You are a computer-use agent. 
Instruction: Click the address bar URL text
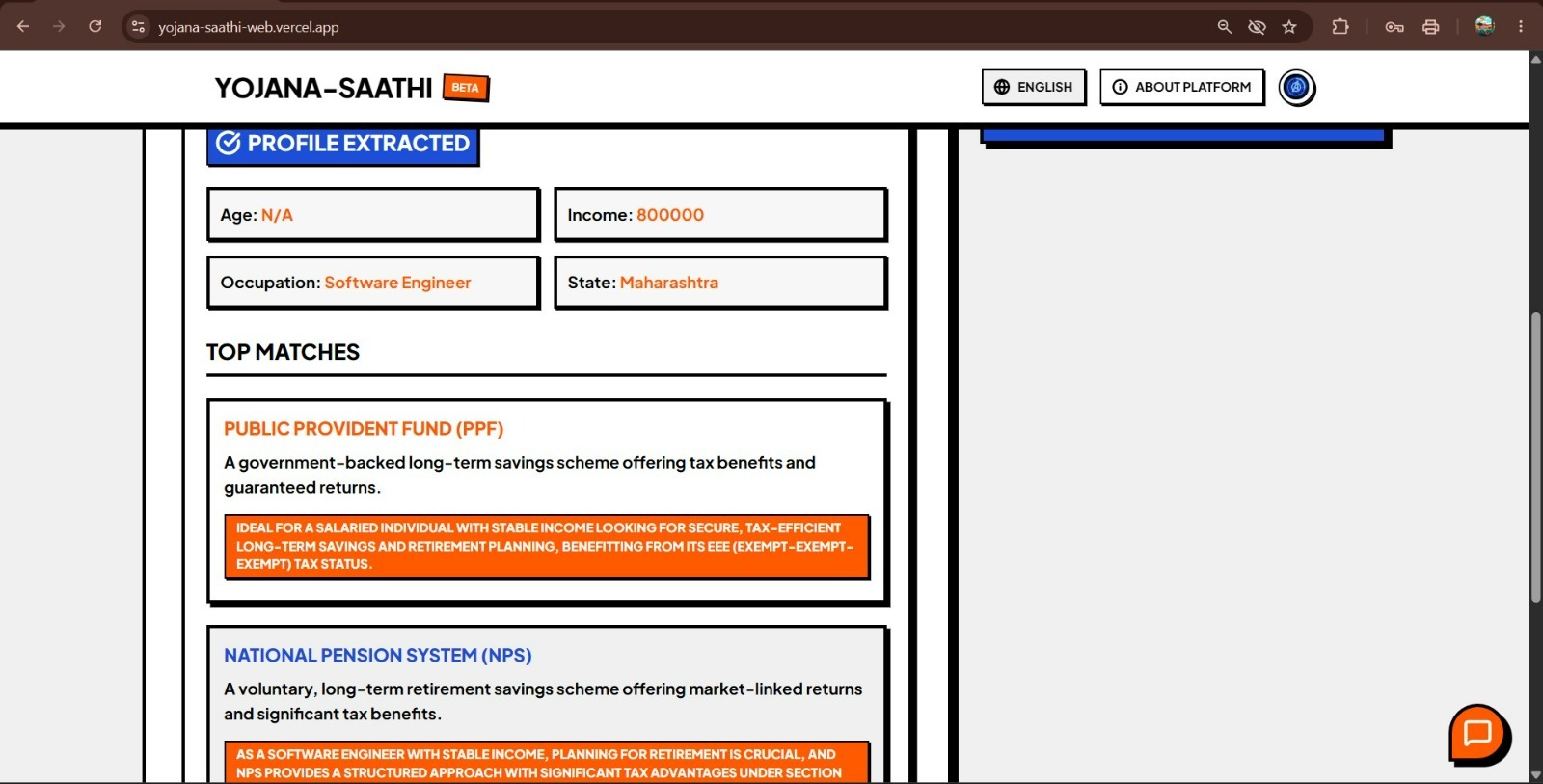(249, 27)
